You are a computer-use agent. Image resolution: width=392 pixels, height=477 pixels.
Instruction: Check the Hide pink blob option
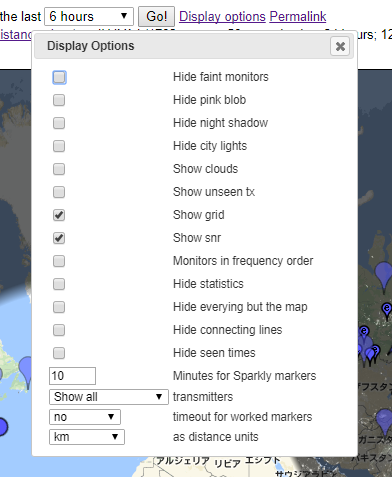59,100
